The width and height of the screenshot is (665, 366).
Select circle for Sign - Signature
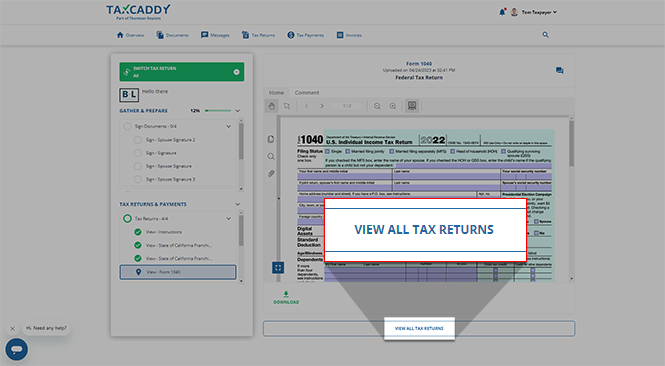(x=137, y=153)
